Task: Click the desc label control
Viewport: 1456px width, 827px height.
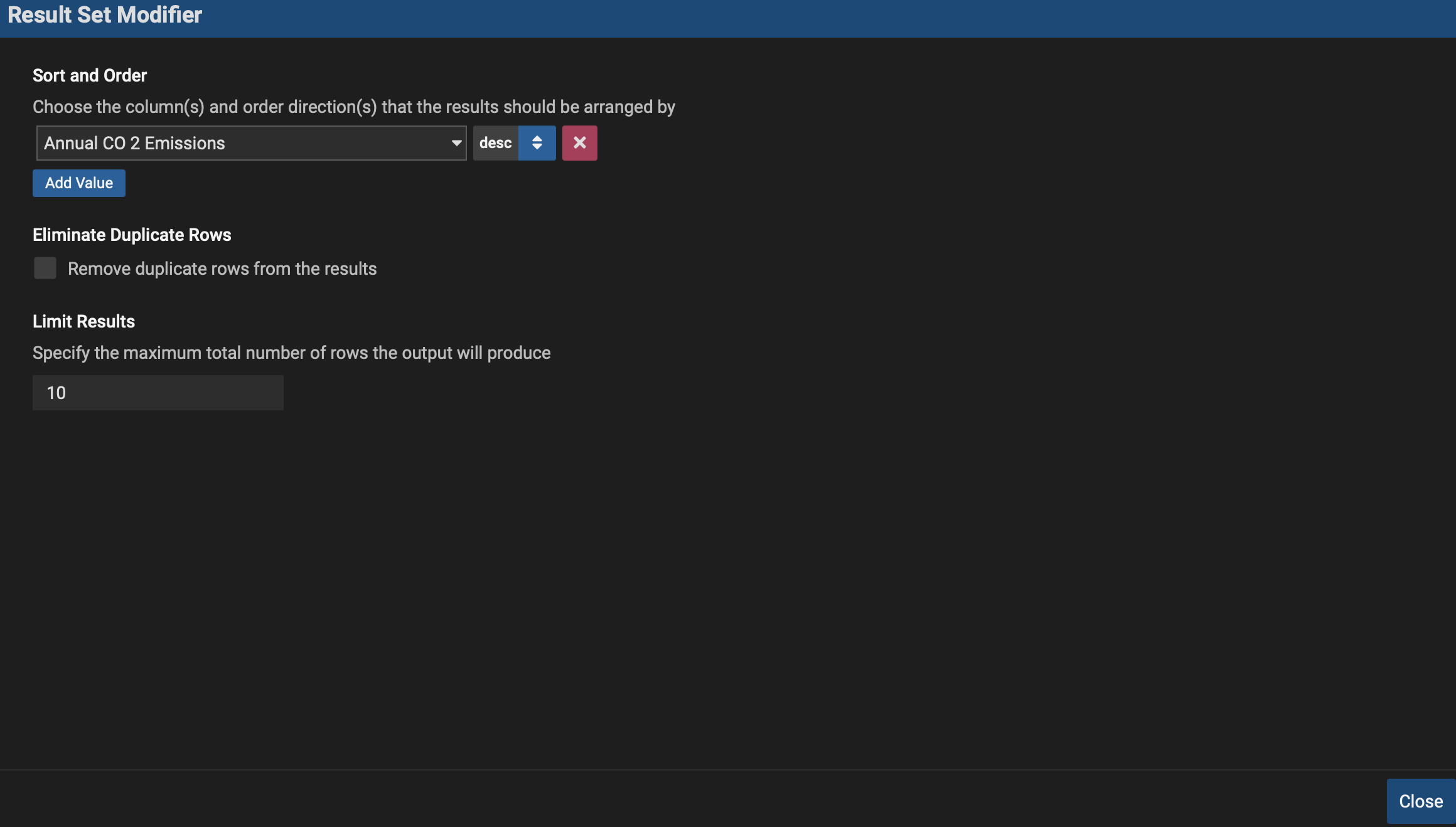Action: click(x=495, y=142)
